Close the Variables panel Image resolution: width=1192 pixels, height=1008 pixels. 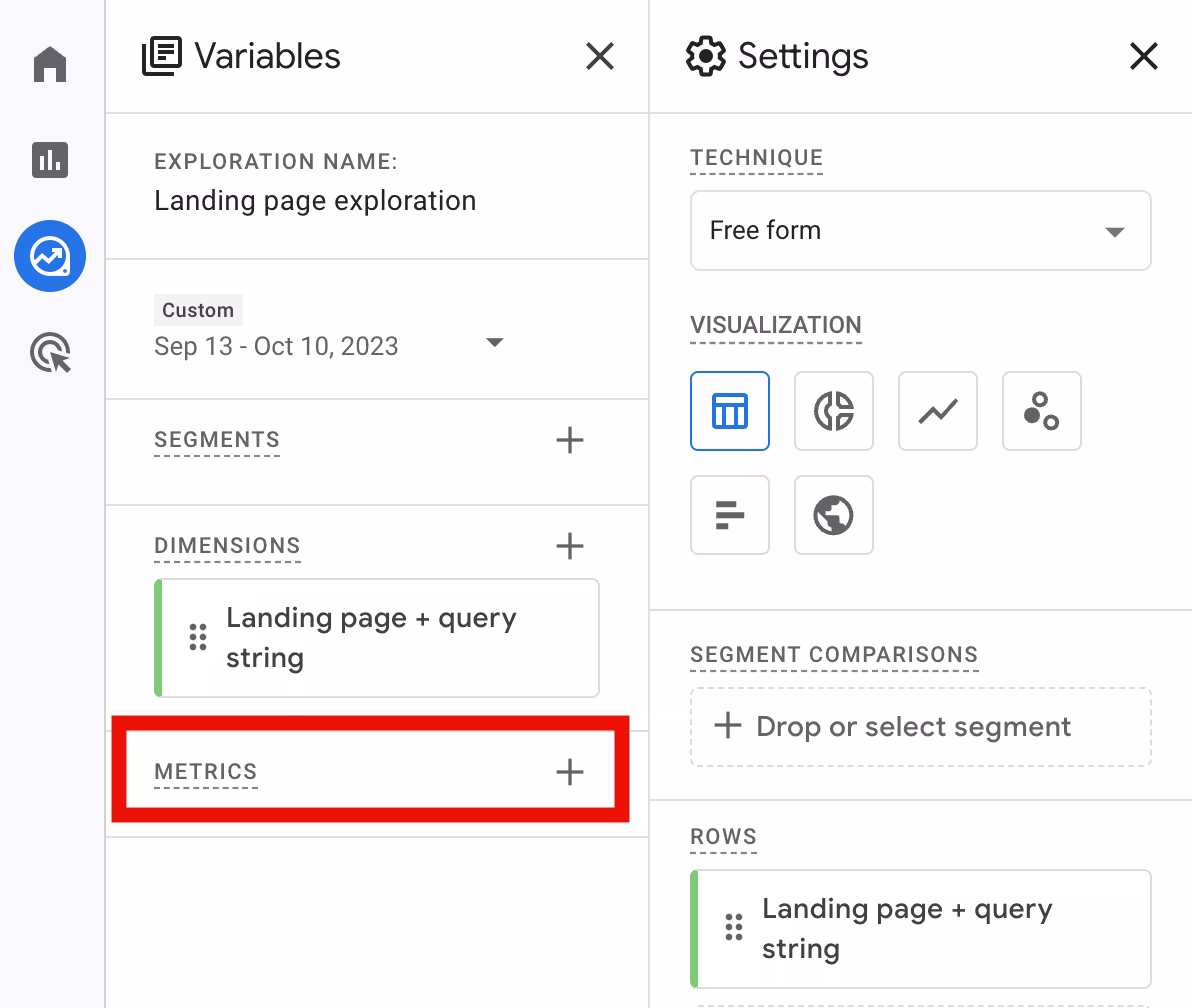tap(600, 56)
